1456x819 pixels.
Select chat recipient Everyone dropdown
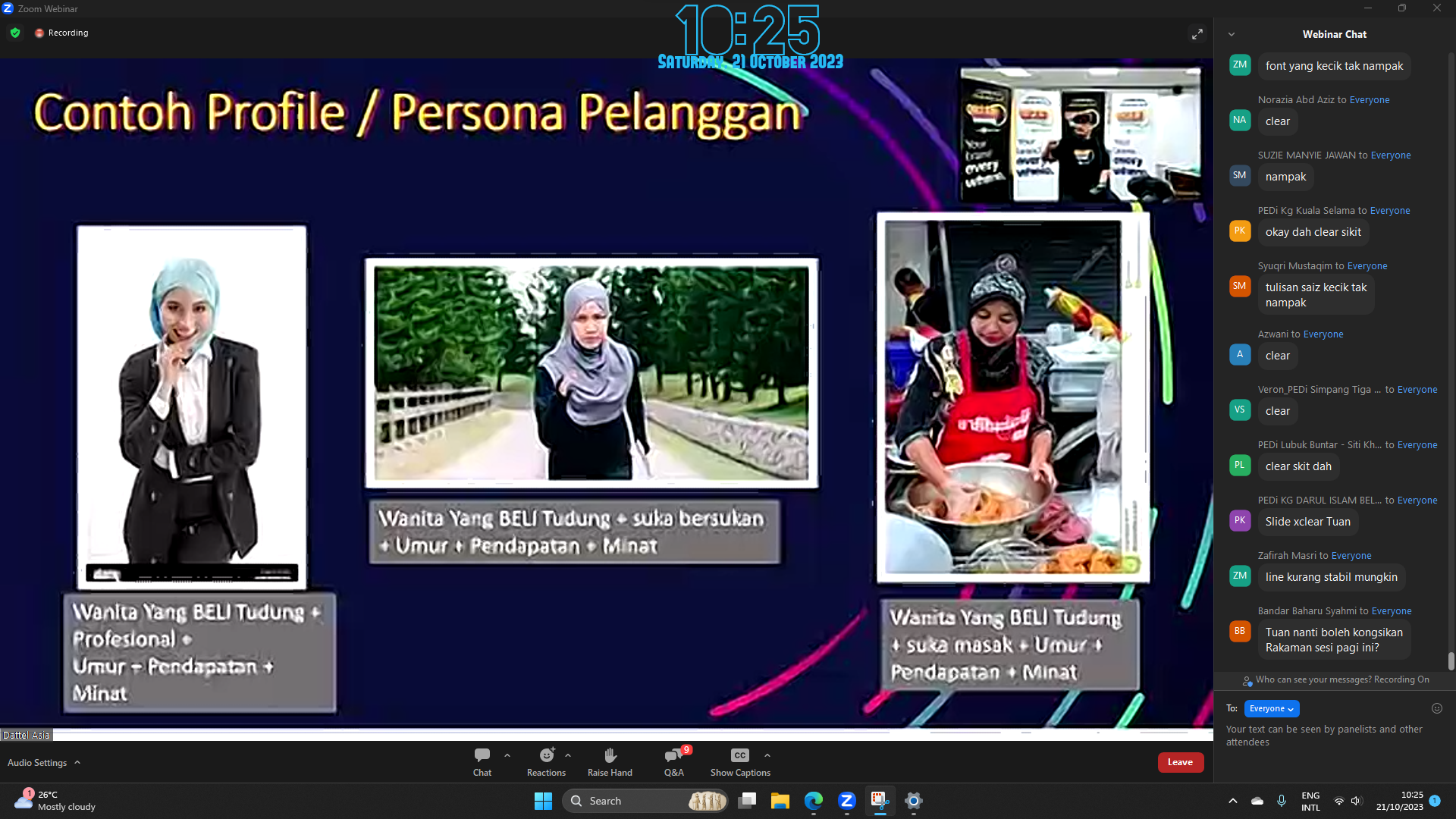[1272, 708]
